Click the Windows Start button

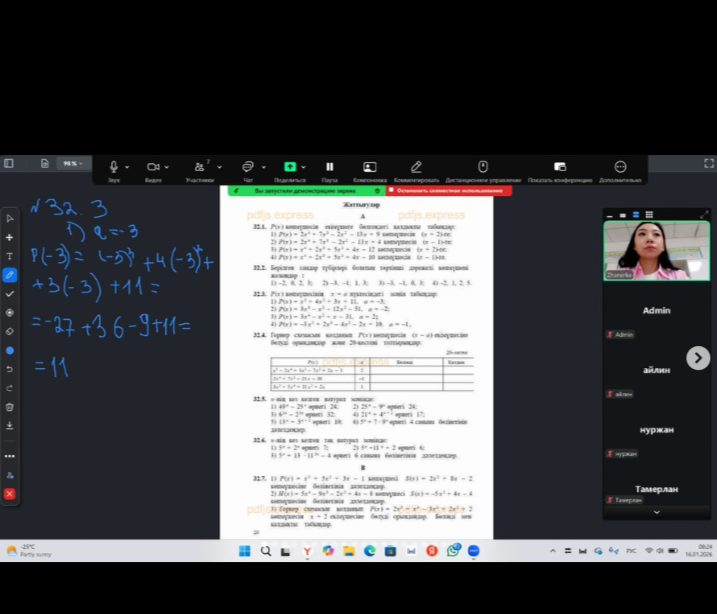coord(244,550)
